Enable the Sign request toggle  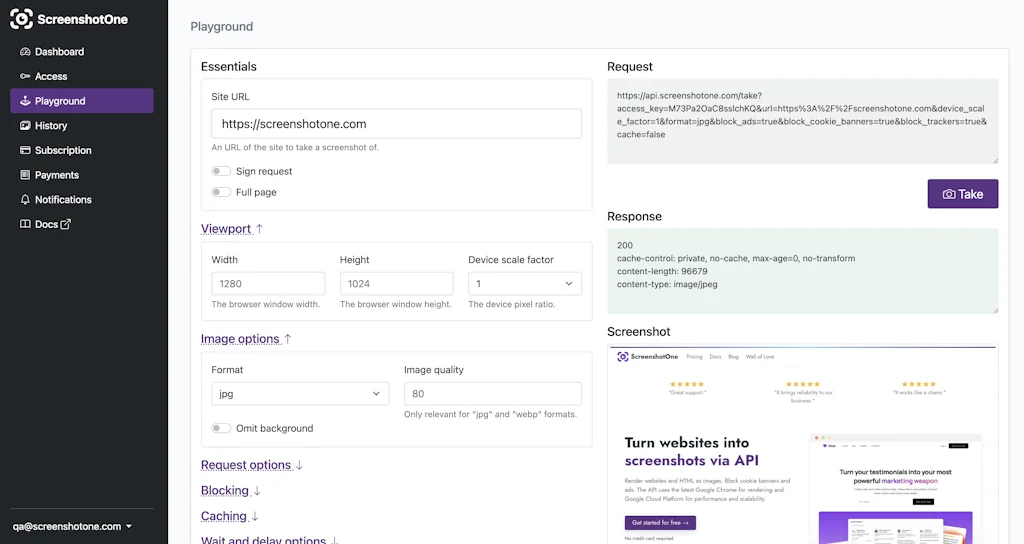click(221, 172)
